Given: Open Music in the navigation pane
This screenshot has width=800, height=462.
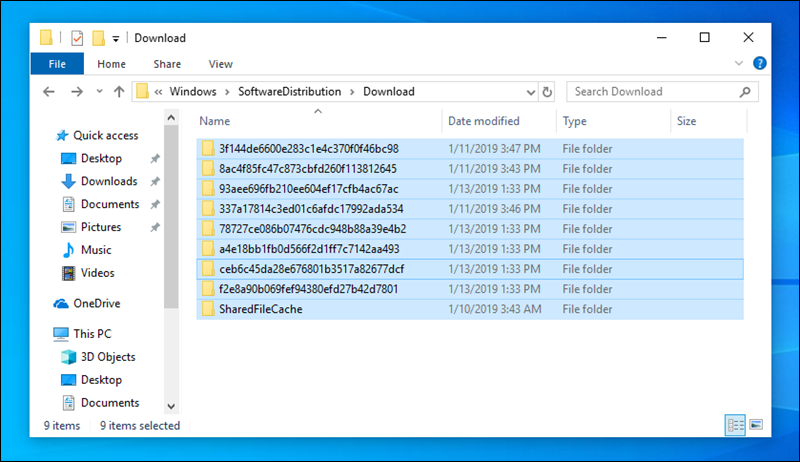Looking at the screenshot, I should [x=86, y=250].
